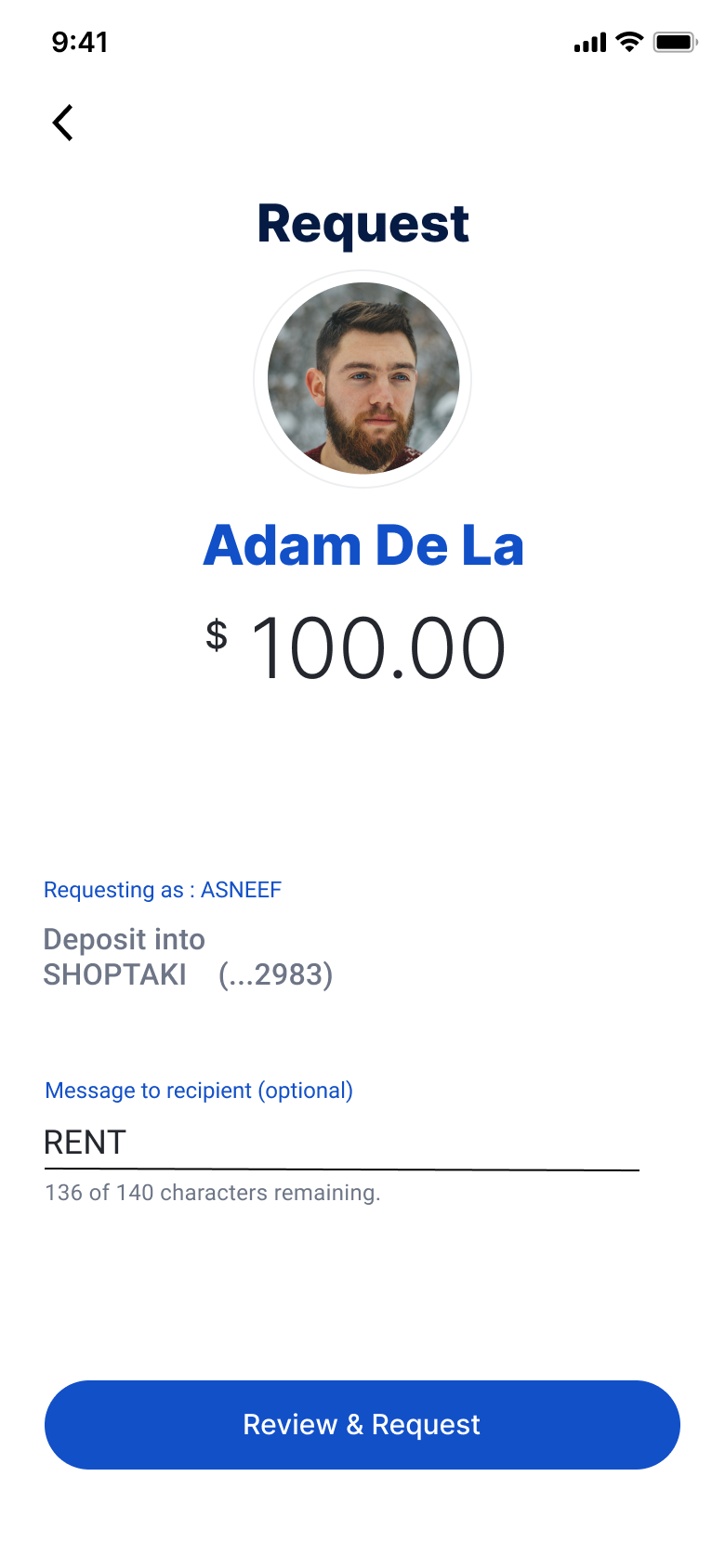This screenshot has width=725, height=1568.
Task: Tap the 136 of 140 characters counter
Action: coord(213,1193)
